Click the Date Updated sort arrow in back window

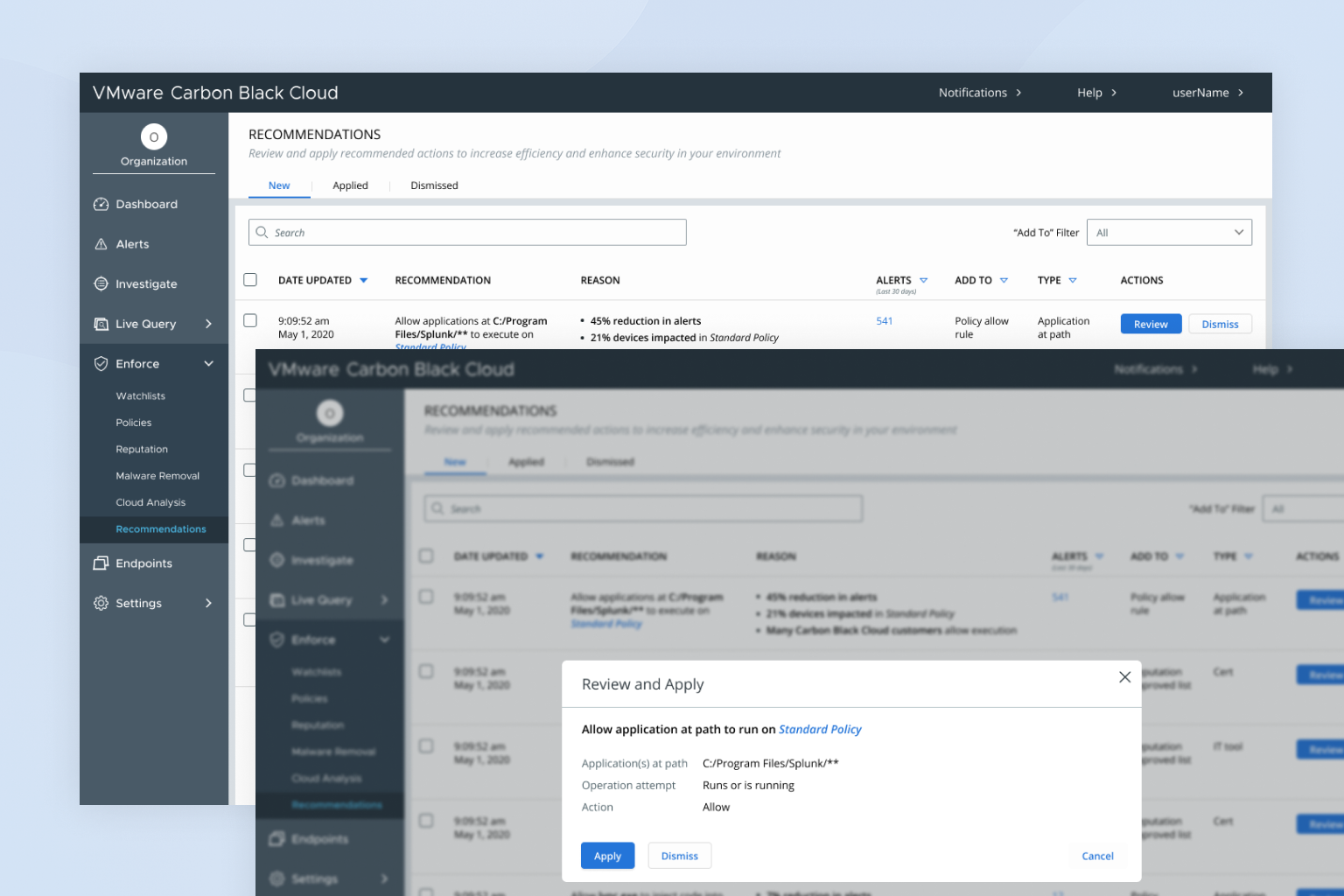[x=363, y=280]
